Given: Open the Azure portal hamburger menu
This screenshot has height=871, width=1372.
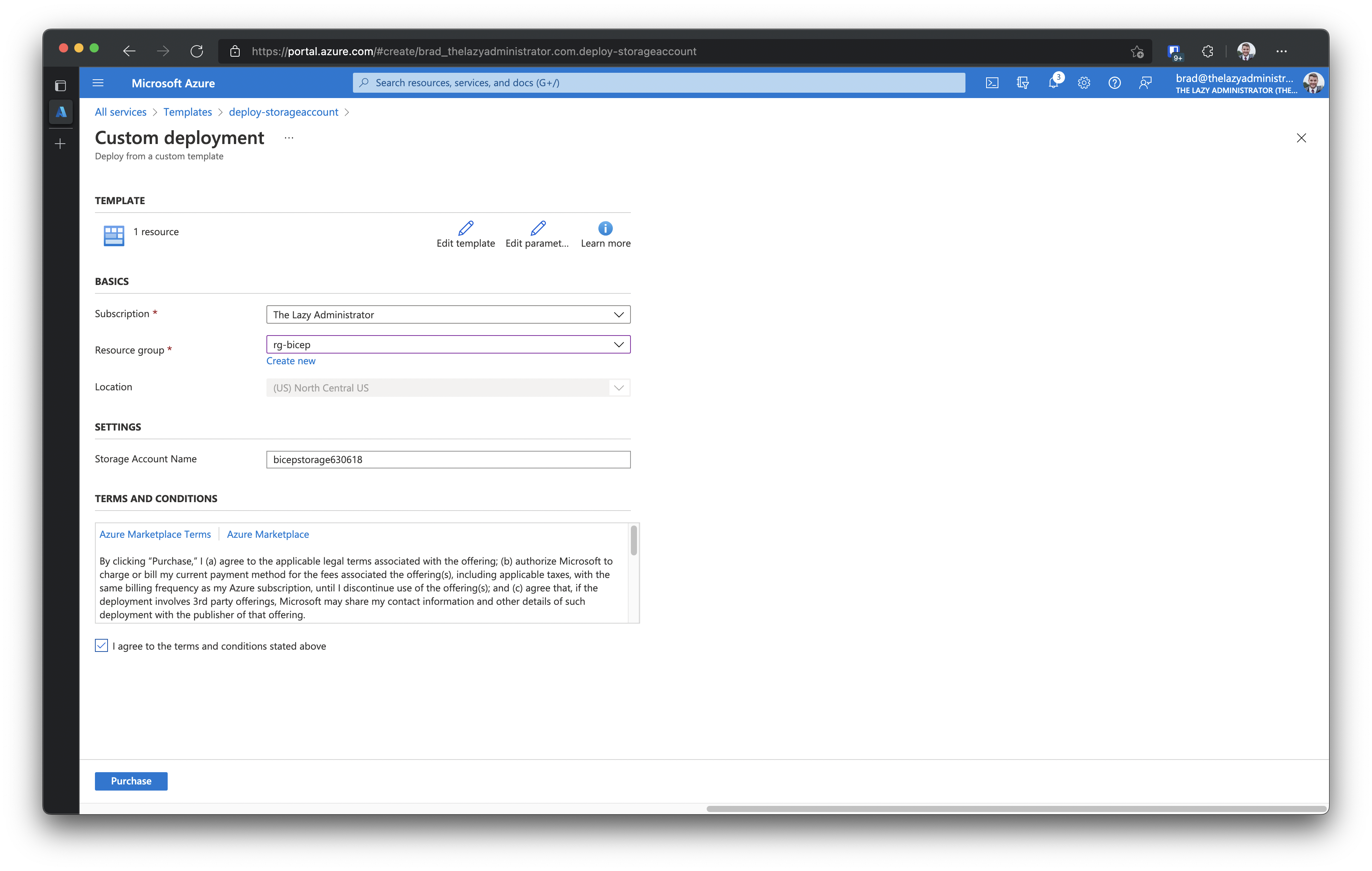Looking at the screenshot, I should pos(98,83).
